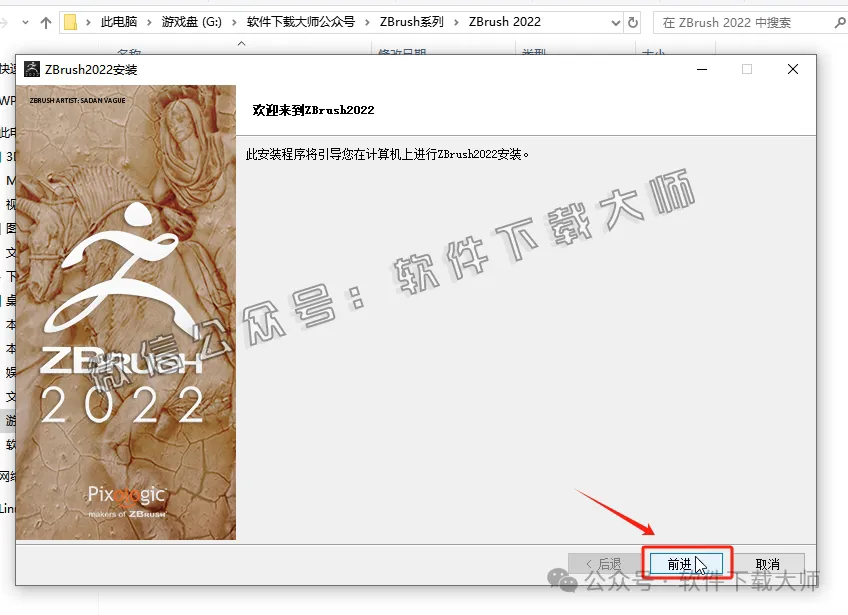The image size is (848, 615).
Task: Expand the ZBrush系列 breadcrumb chevron
Action: [x=455, y=21]
